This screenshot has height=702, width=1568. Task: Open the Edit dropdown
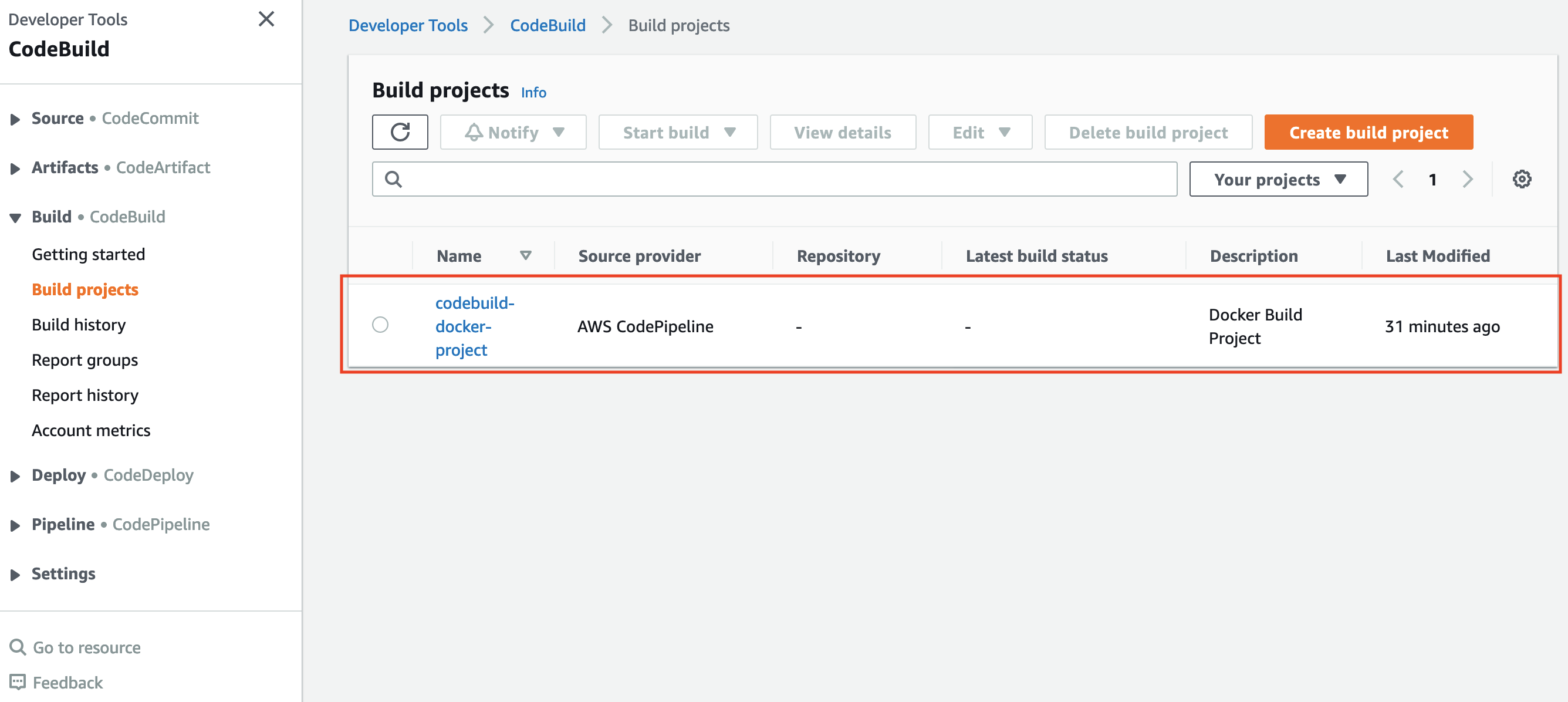[980, 132]
